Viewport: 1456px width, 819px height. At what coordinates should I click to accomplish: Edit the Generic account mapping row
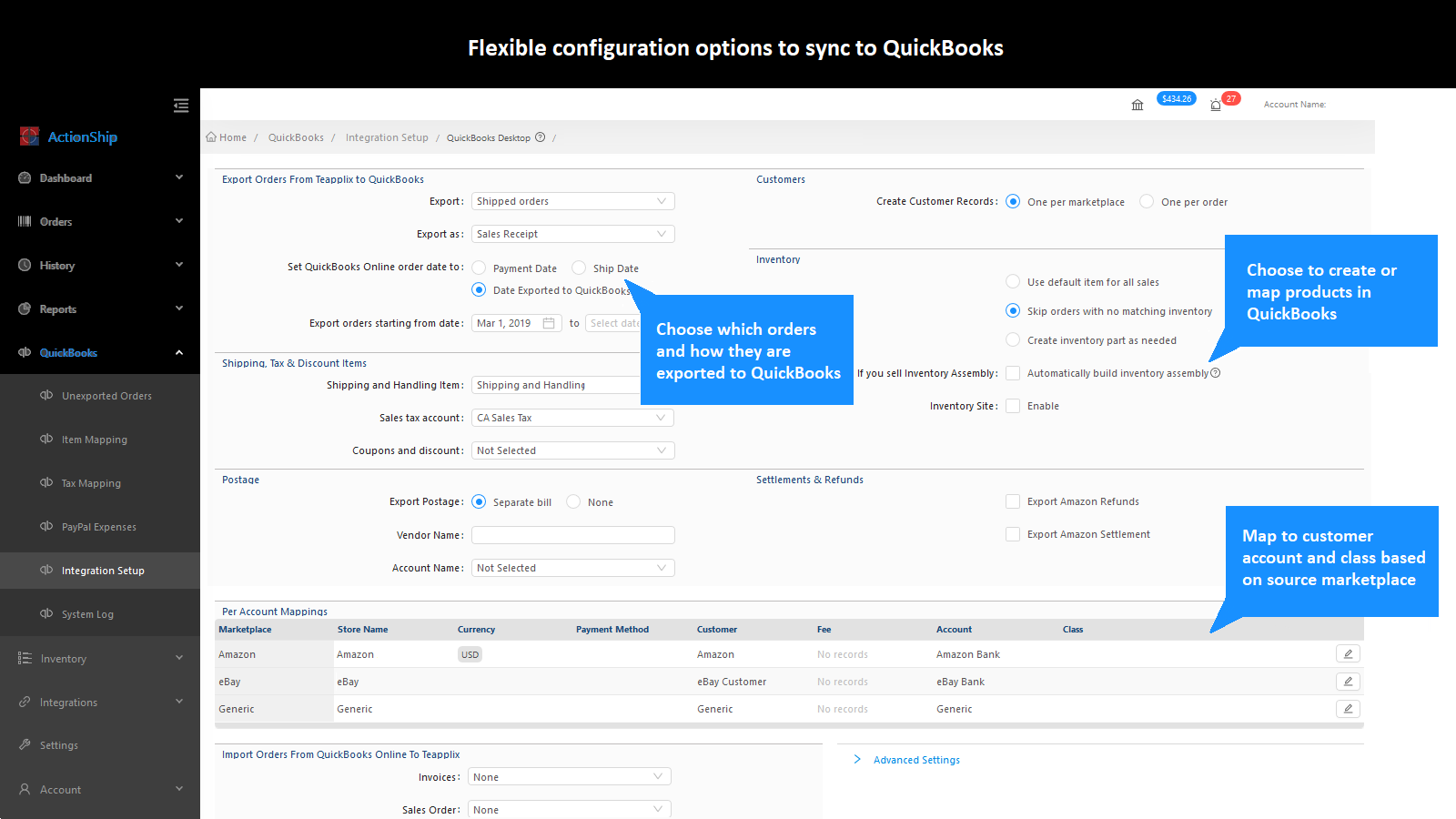(x=1348, y=708)
